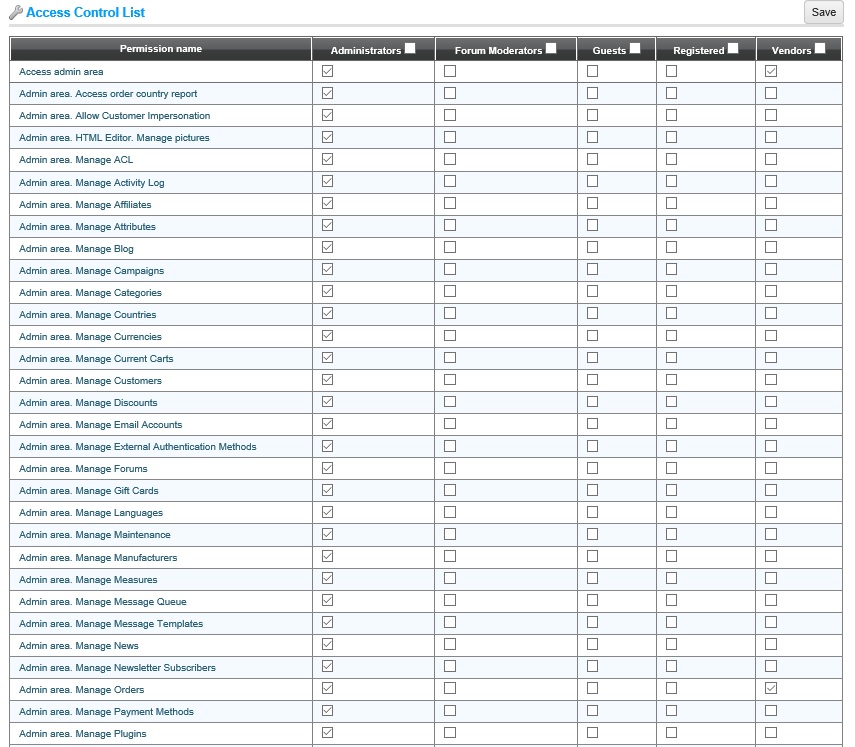
Task: Uncheck Administrators for Manage ACL
Action: (x=327, y=159)
